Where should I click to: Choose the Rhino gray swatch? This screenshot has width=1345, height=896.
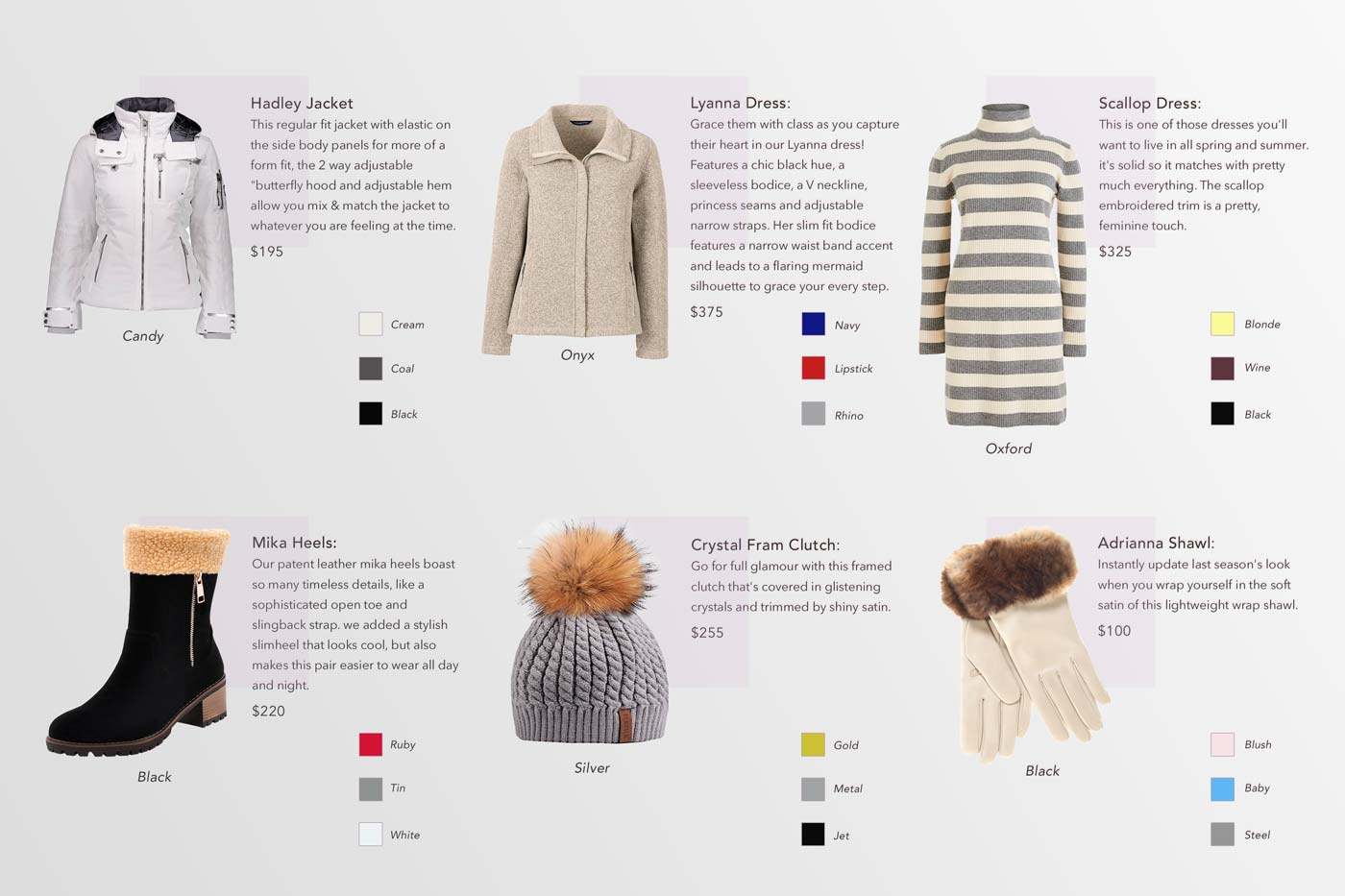click(814, 414)
